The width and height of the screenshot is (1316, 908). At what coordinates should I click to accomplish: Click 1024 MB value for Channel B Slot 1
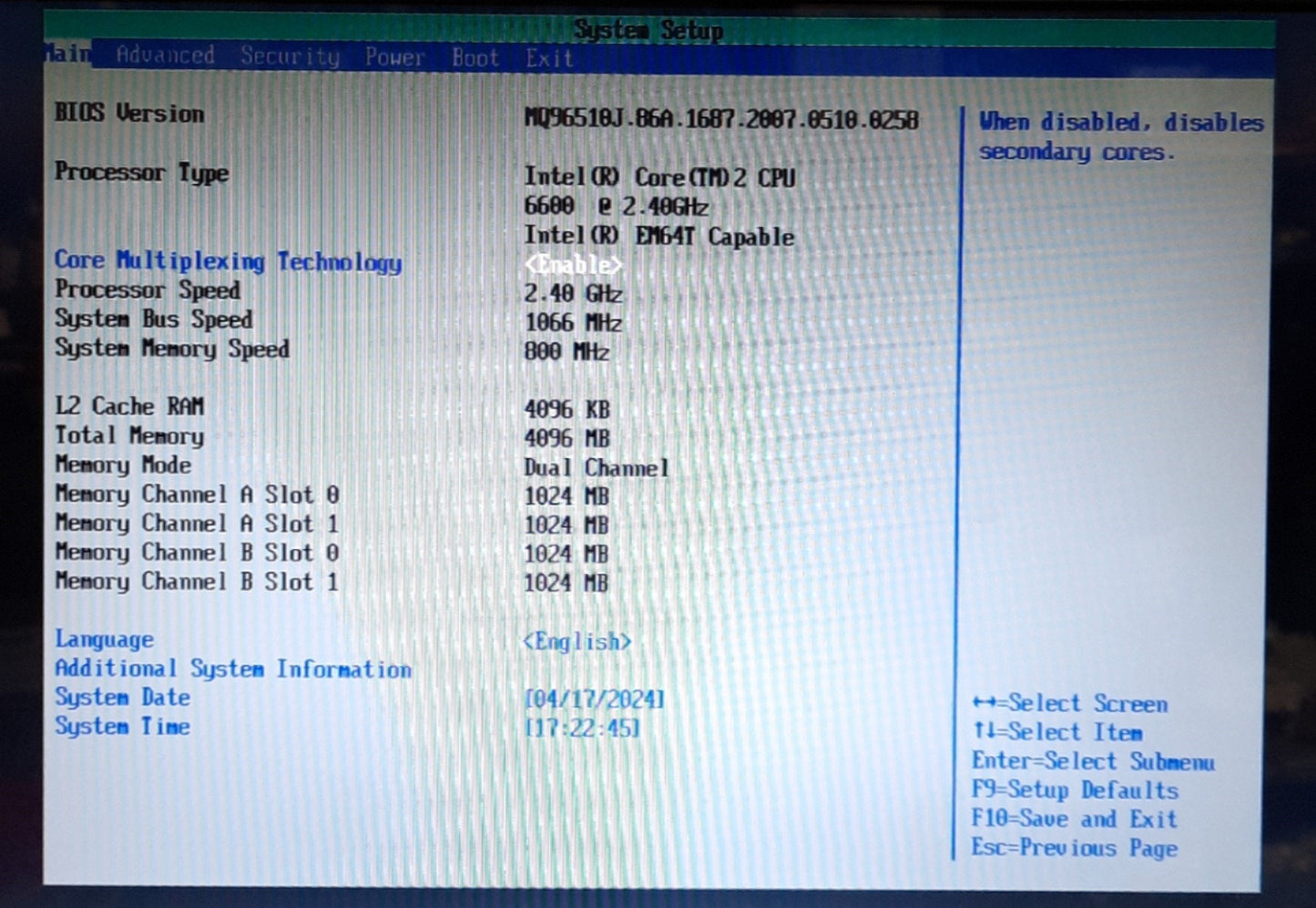click(x=566, y=583)
